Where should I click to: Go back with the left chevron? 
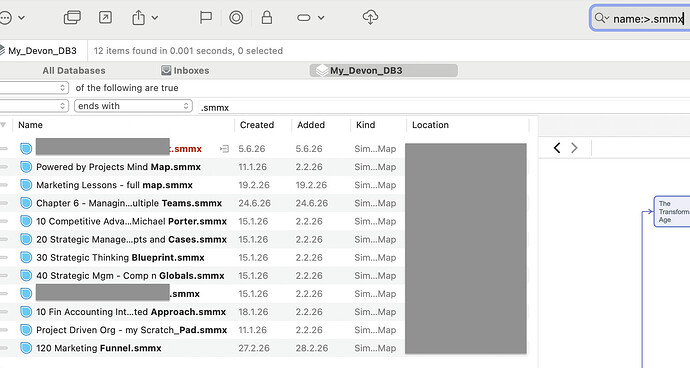pos(557,148)
